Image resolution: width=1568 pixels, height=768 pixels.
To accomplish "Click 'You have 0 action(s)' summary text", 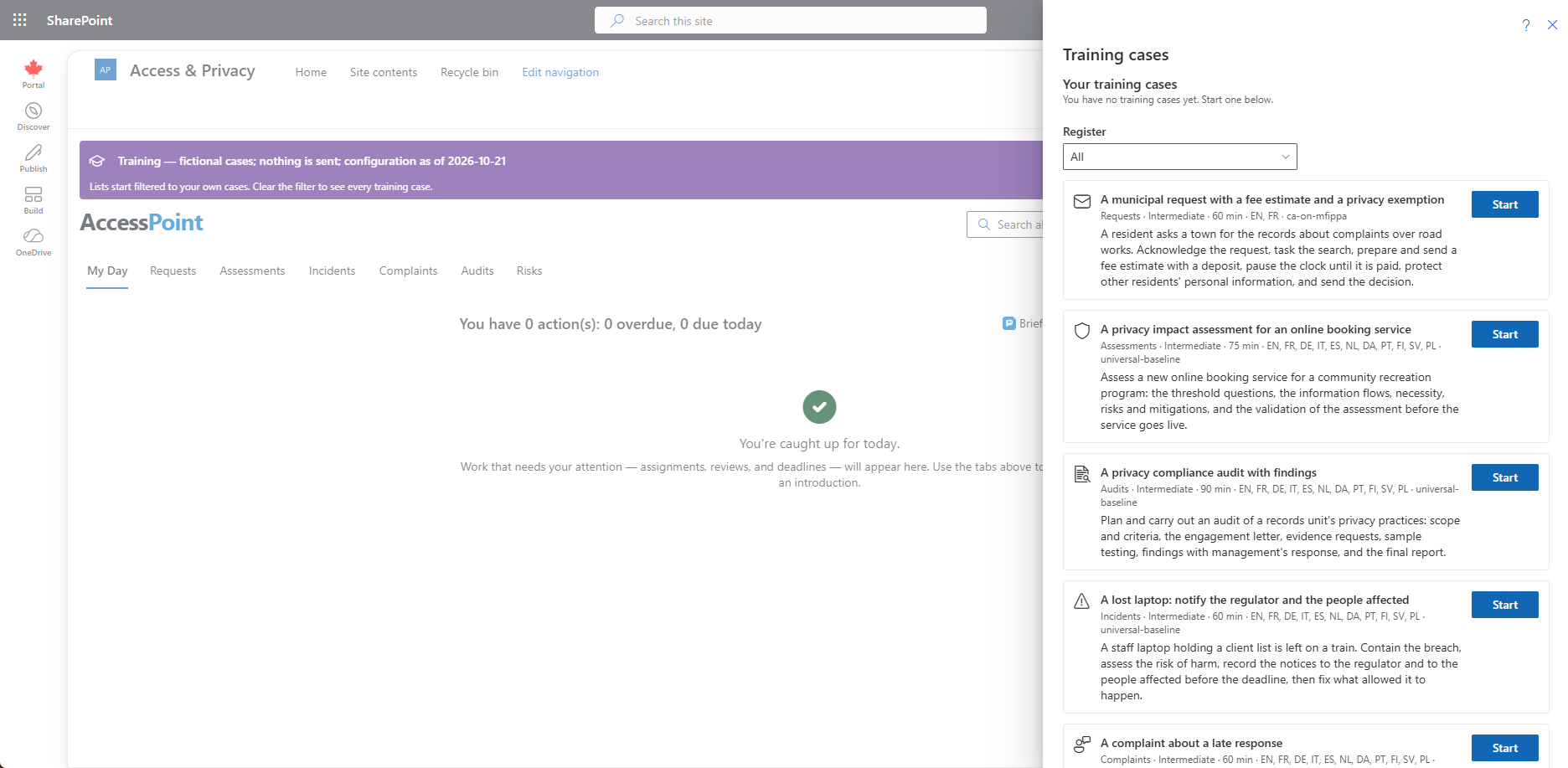I will click(x=611, y=324).
